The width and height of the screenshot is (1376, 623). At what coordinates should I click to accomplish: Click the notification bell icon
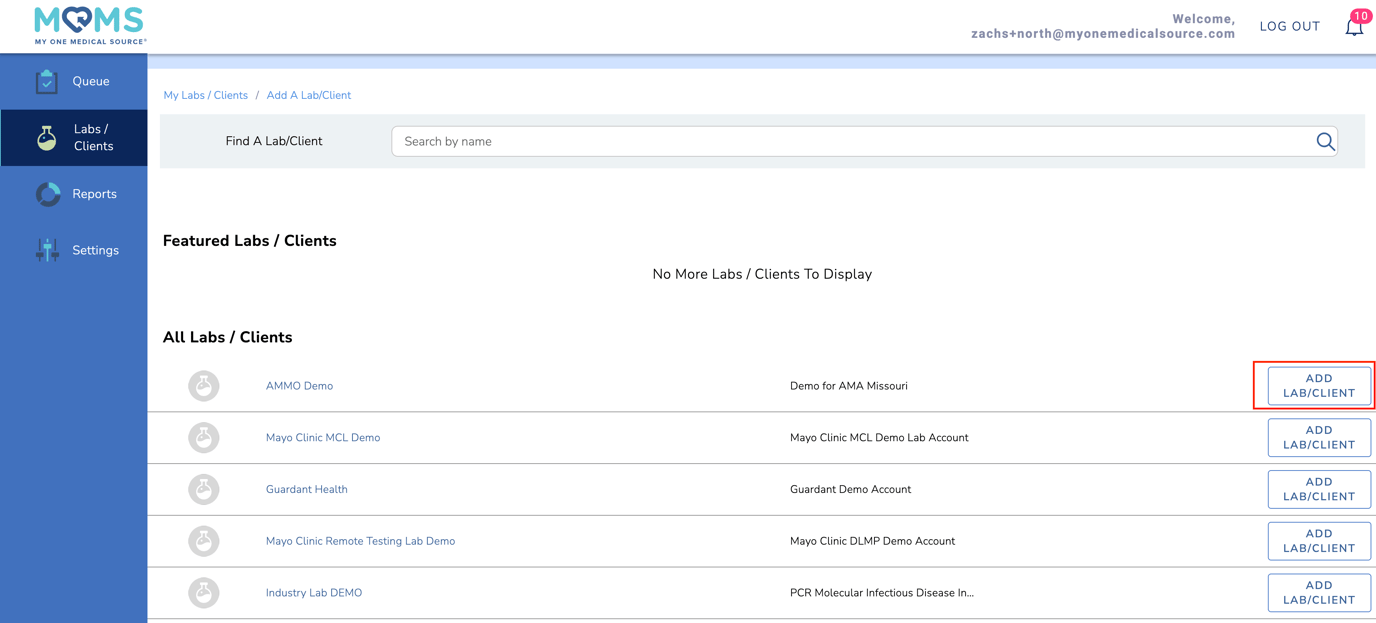coord(1354,27)
